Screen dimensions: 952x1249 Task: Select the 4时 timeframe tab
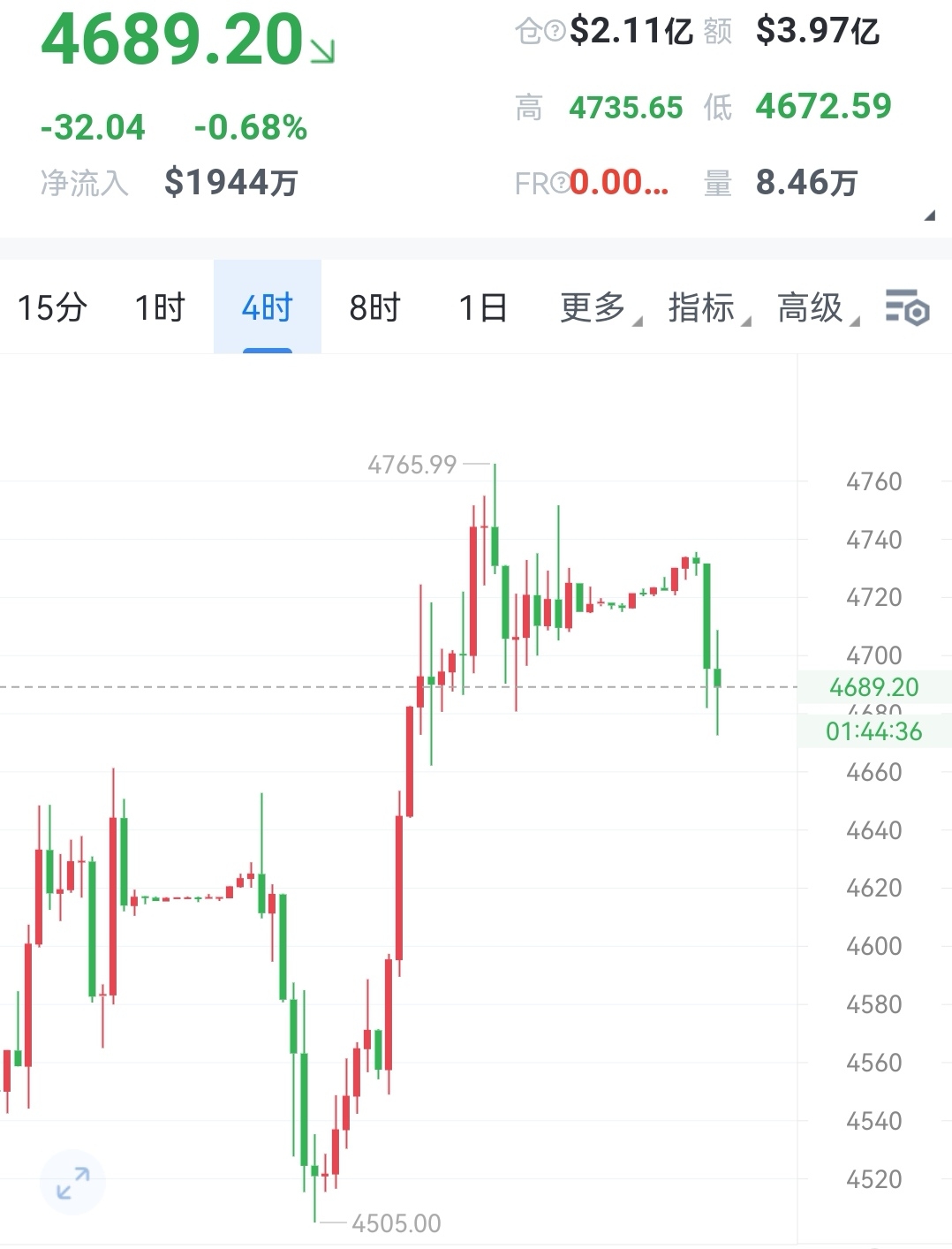[267, 307]
